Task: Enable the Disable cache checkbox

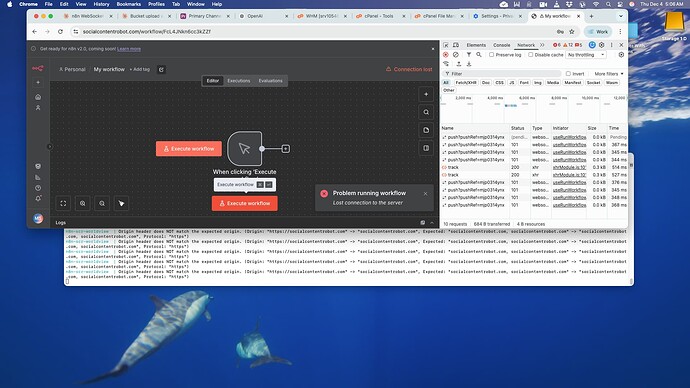Action: coord(531,55)
